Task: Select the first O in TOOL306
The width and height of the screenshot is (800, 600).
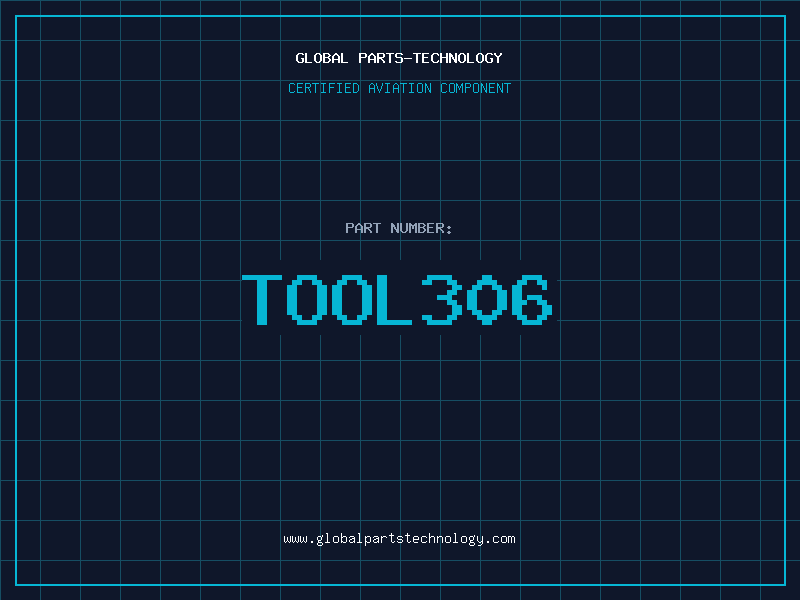Action: point(307,299)
